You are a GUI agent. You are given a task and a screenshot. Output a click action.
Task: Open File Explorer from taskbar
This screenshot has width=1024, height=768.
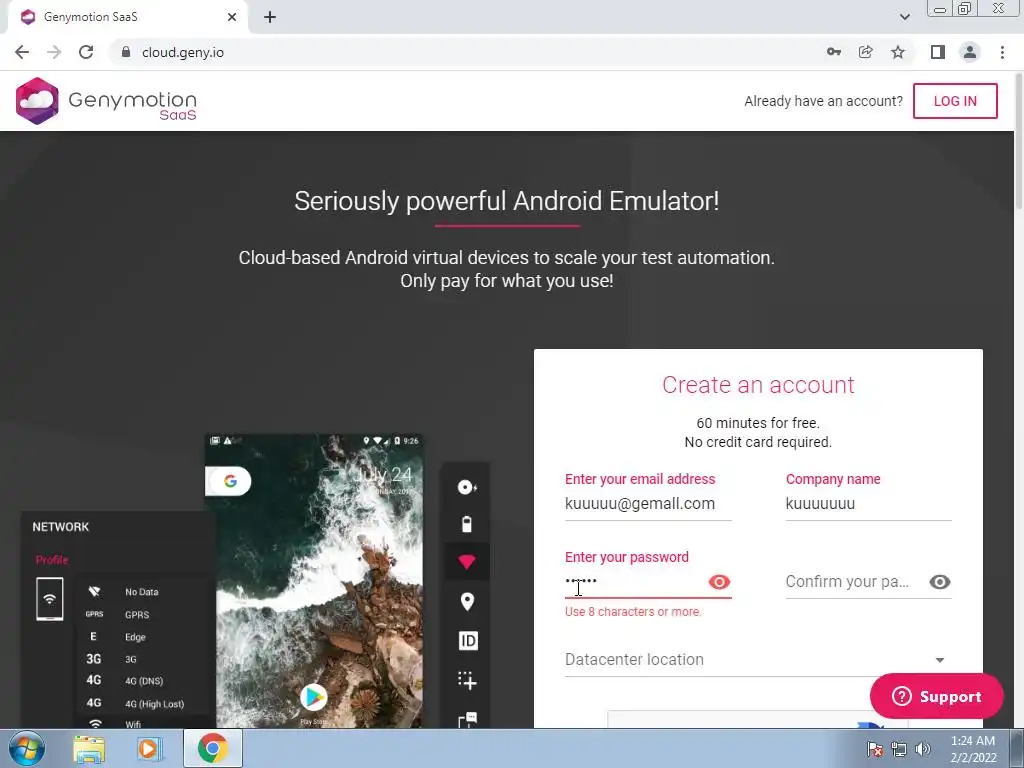pyautogui.click(x=89, y=748)
